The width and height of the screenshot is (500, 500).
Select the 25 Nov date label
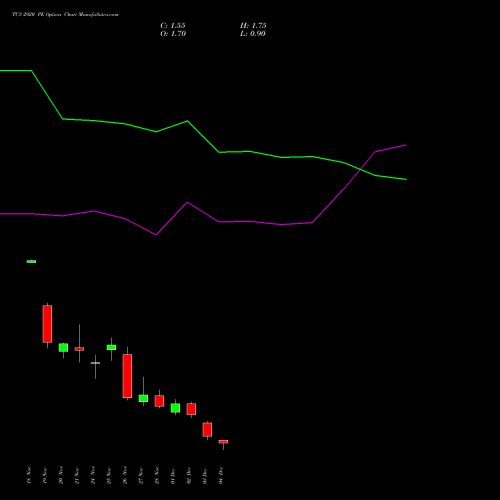109,475
